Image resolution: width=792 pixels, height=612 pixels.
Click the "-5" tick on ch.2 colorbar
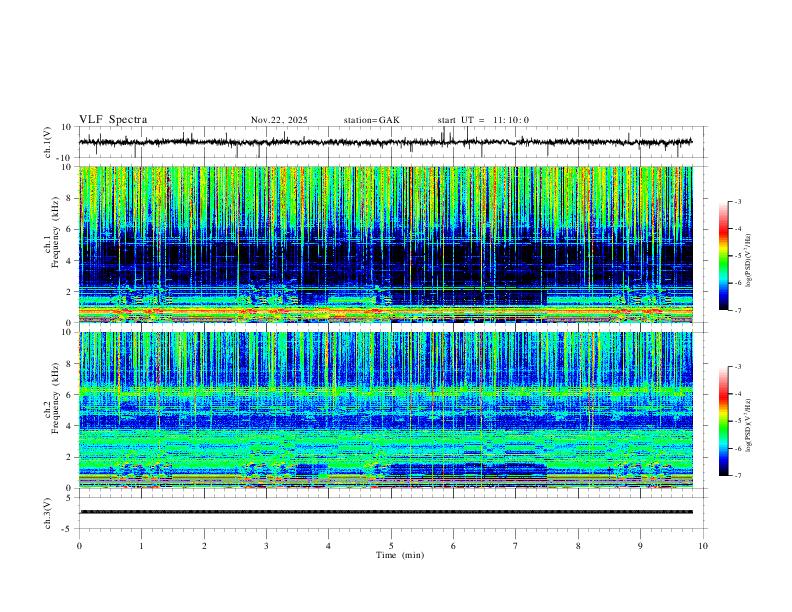coord(737,421)
